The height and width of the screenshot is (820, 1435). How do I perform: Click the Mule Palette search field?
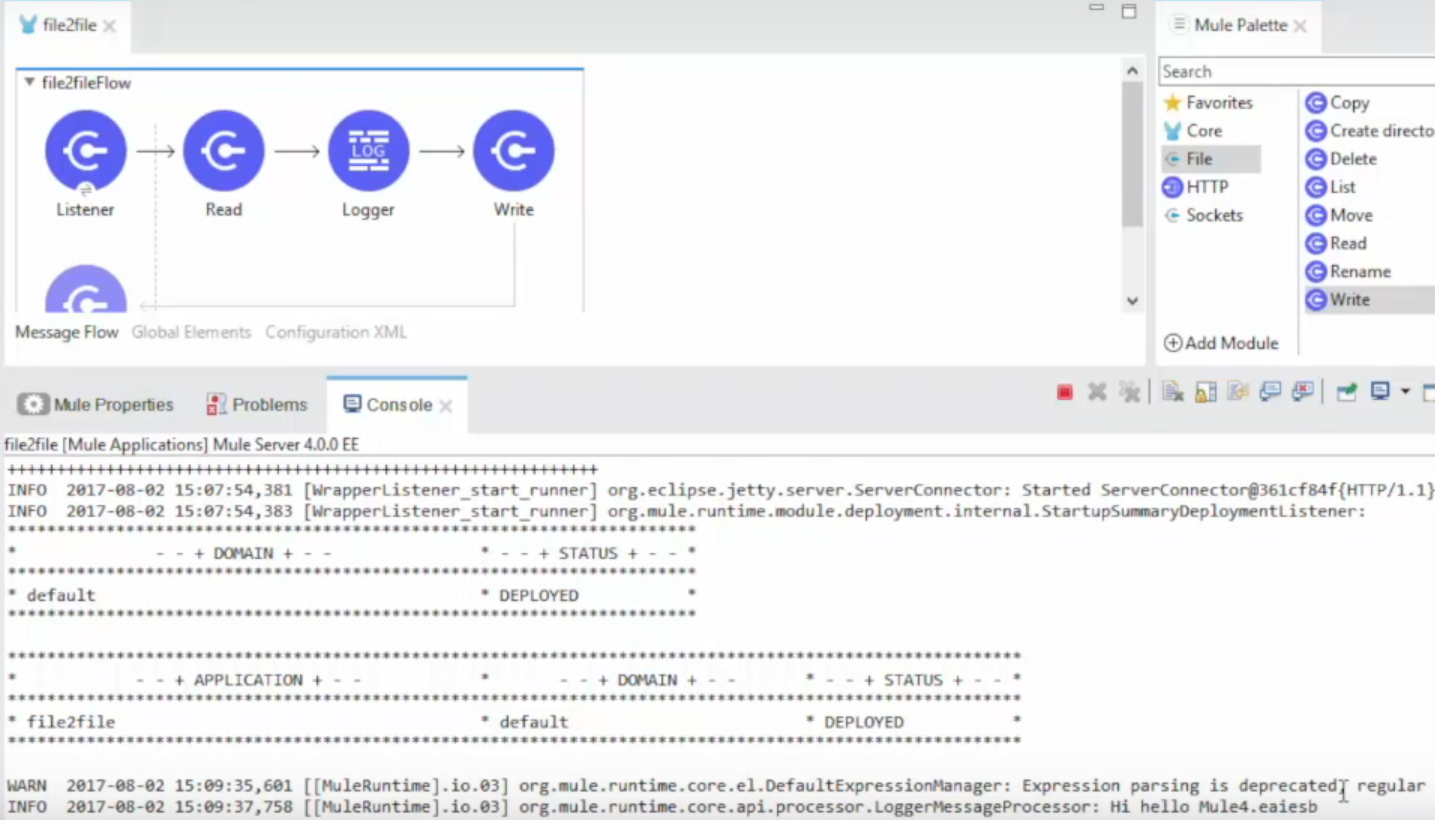(1297, 72)
